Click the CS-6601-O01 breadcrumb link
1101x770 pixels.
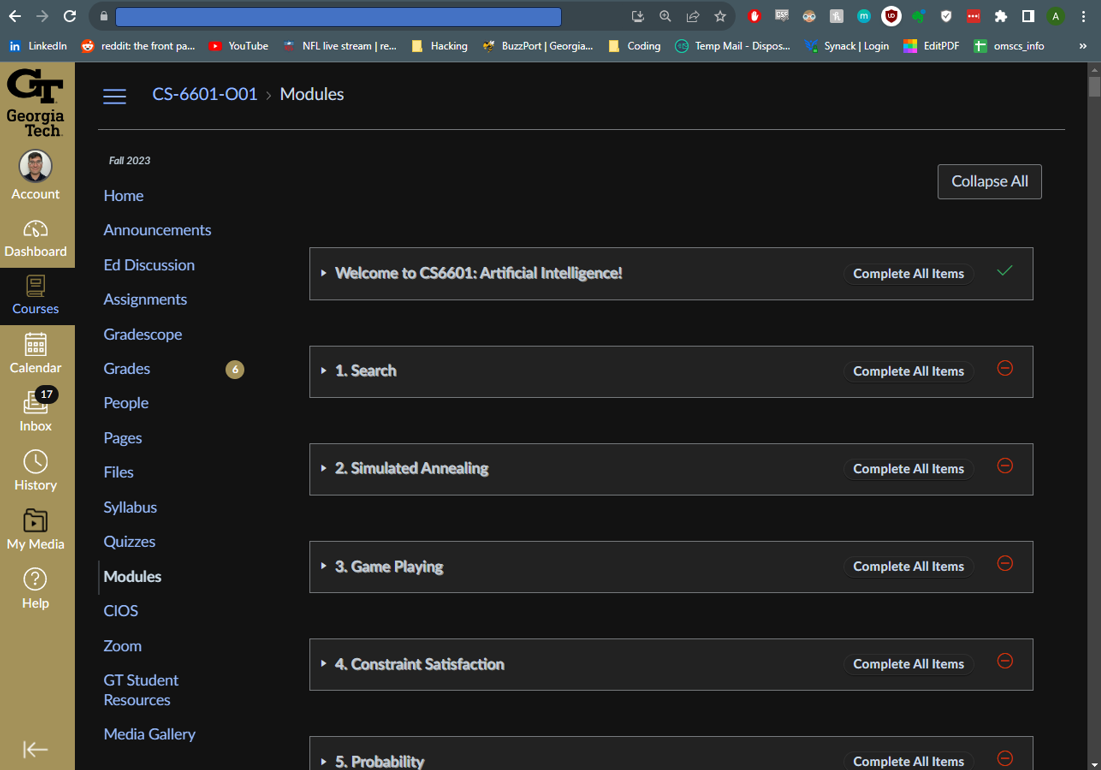point(204,94)
